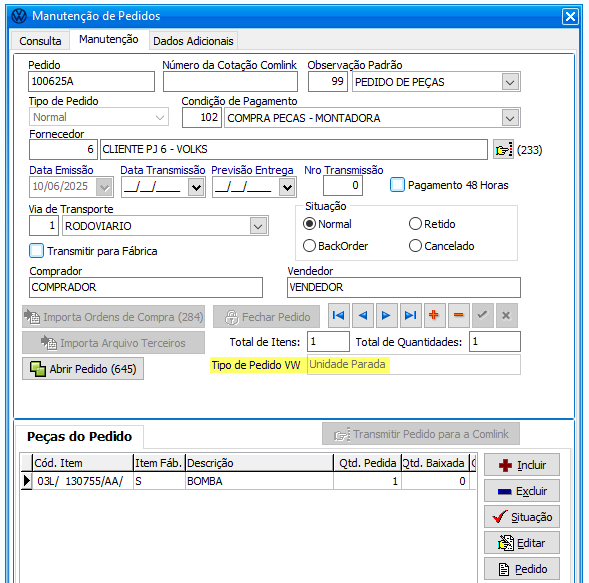Click Situação red checkmark button
589x583 pixels.
(522, 517)
